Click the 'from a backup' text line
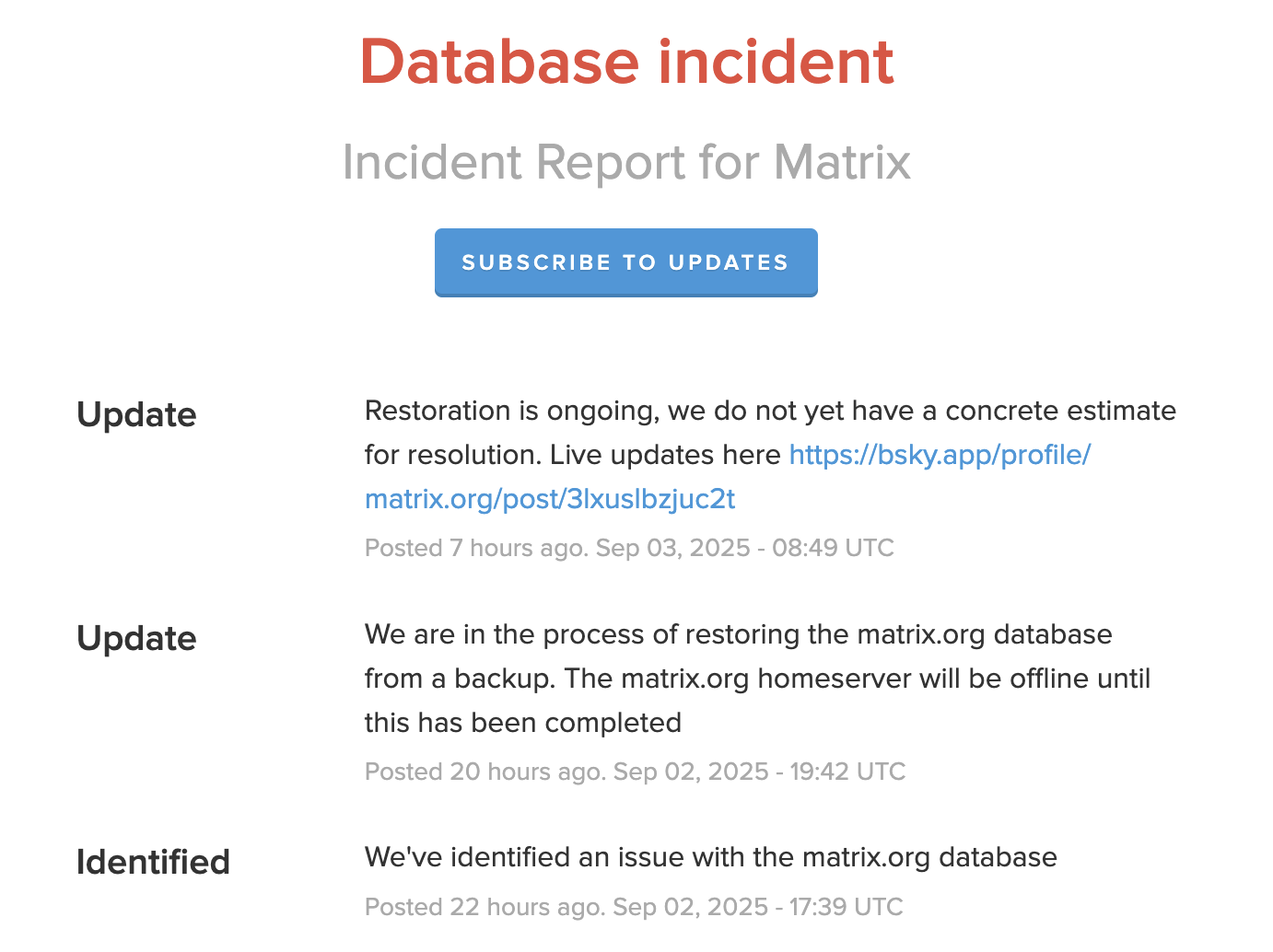This screenshot has height=952, width=1273. (x=757, y=679)
